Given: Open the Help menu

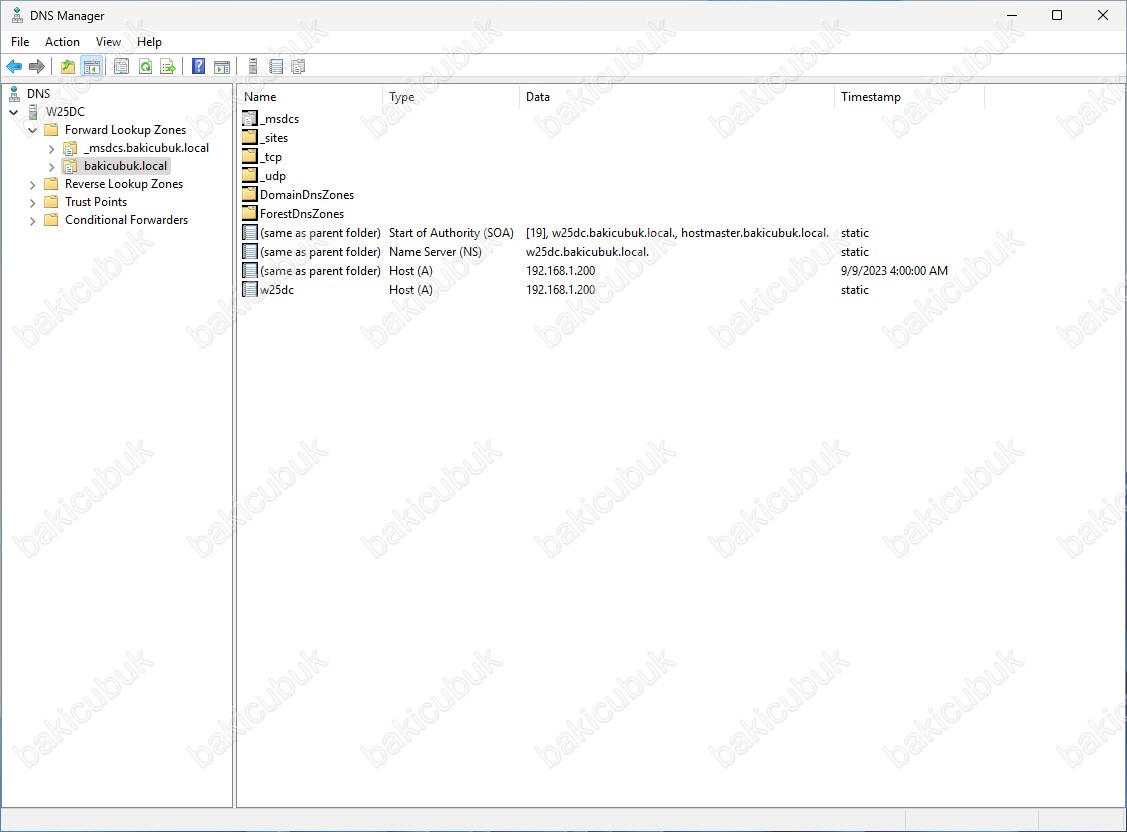Looking at the screenshot, I should tap(150, 42).
